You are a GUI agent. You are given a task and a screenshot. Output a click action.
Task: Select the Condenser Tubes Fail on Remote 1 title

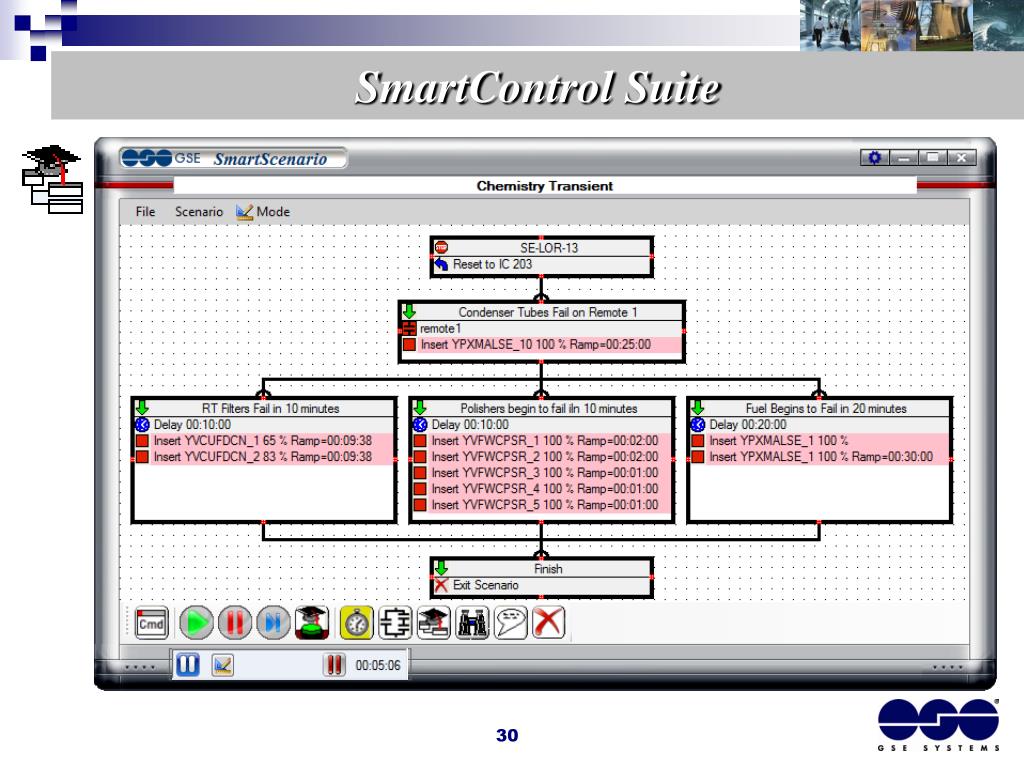coord(547,312)
